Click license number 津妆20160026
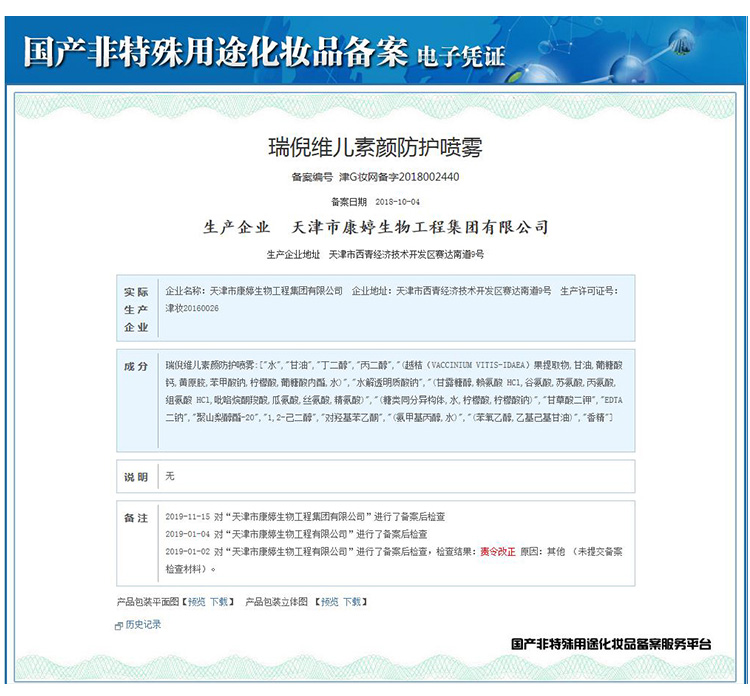750x696 pixels. (192, 309)
